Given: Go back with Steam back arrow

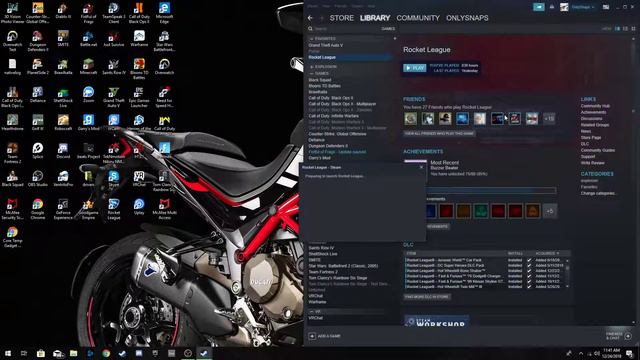Looking at the screenshot, I should 310,18.
